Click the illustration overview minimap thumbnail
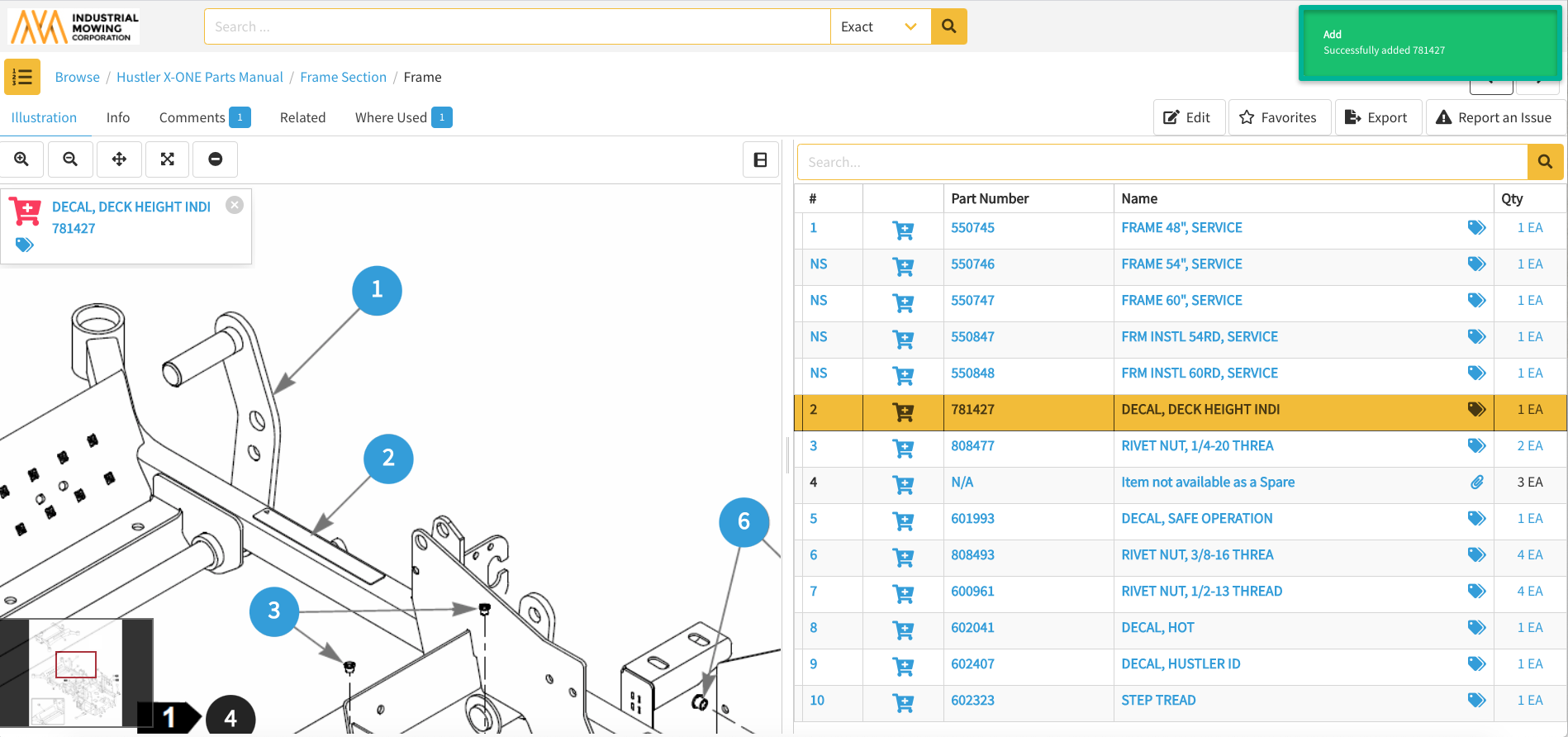Image resolution: width=1568 pixels, height=737 pixels. point(76,673)
